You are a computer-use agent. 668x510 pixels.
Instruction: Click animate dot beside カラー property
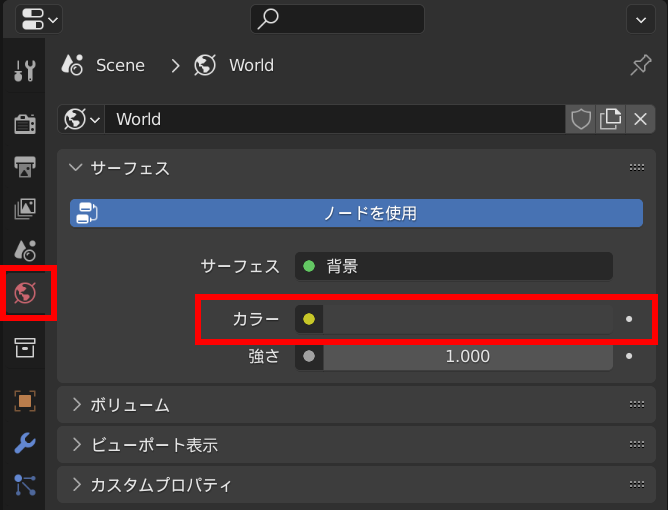pos(629,319)
